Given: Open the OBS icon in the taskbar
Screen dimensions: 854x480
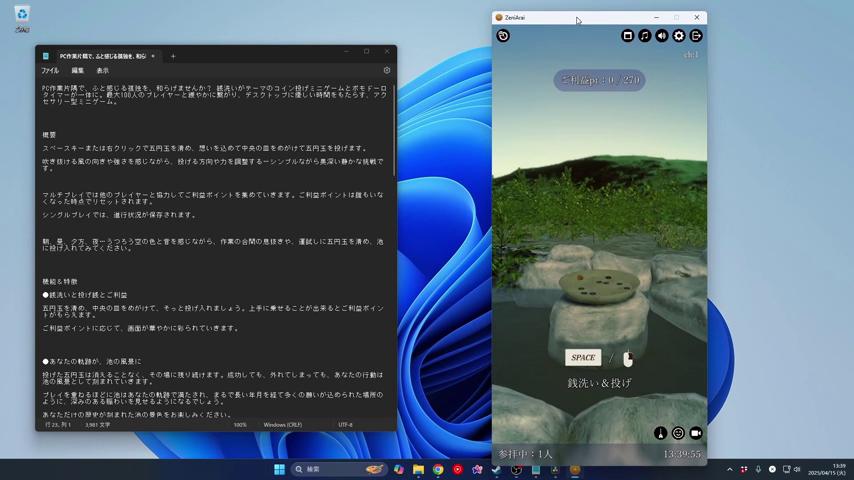Looking at the screenshot, I should tap(516, 470).
